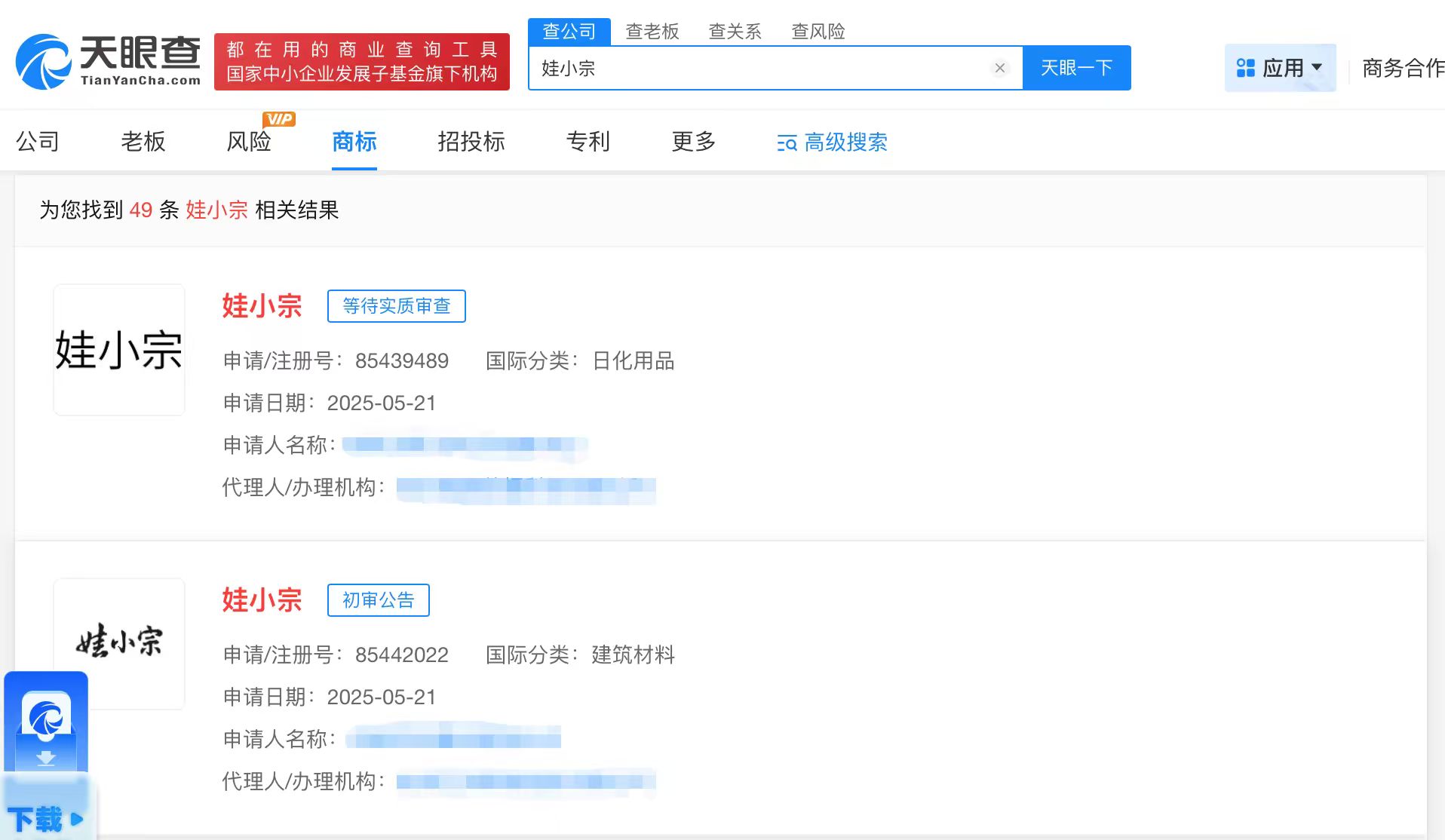This screenshot has width=1445, height=840.
Task: Expand the 更多 menu item
Action: tap(693, 142)
